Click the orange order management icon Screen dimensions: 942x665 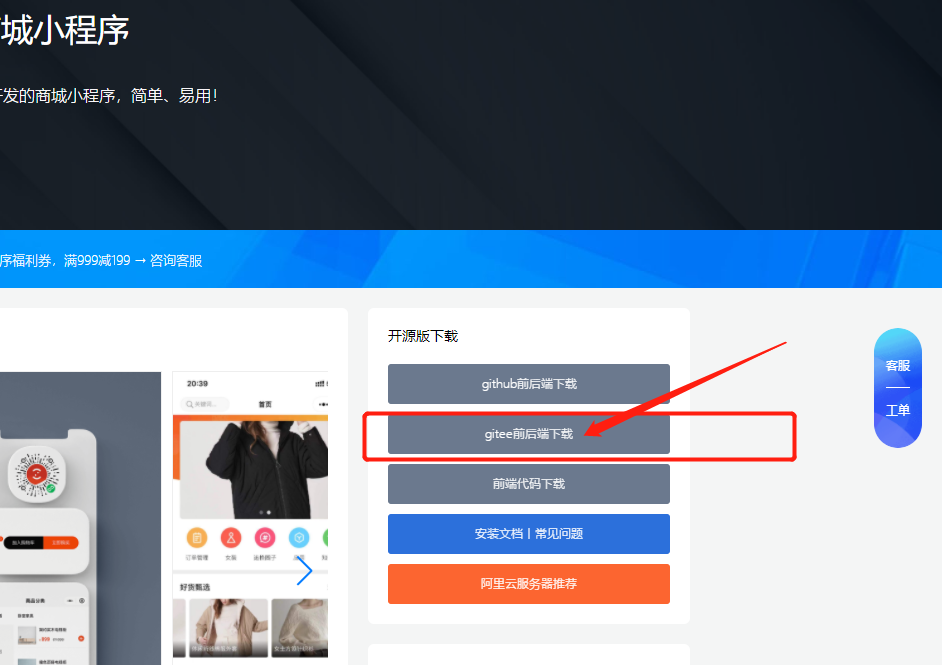(x=196, y=538)
